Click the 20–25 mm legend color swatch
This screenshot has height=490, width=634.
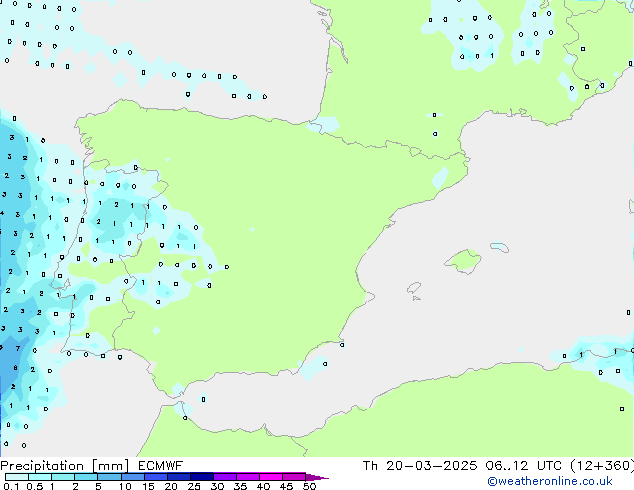point(178,477)
